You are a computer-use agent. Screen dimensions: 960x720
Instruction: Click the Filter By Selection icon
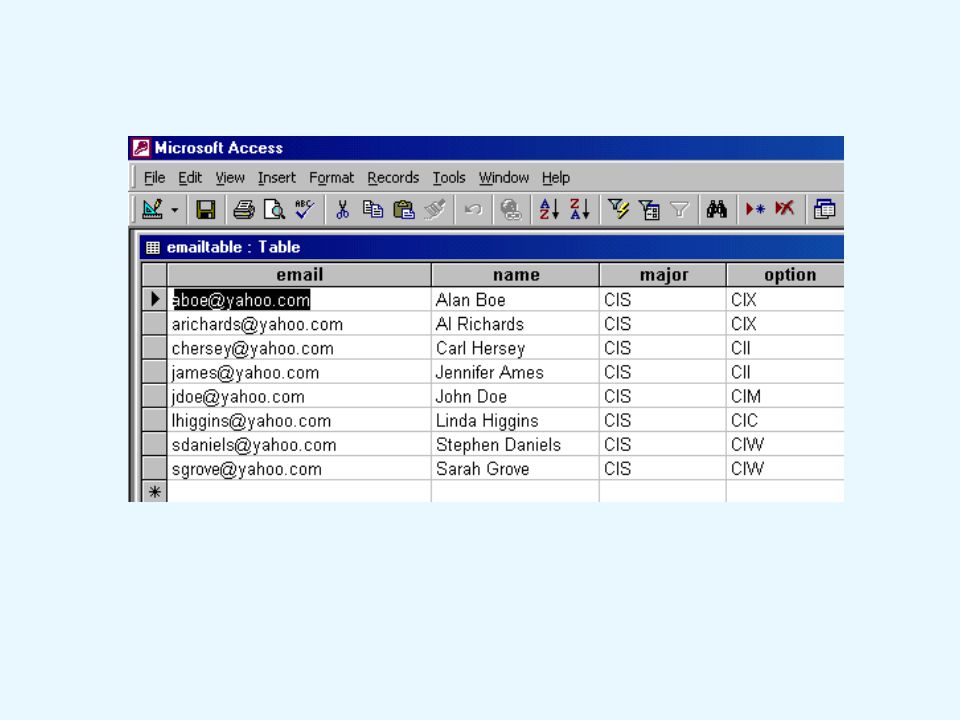pos(618,210)
